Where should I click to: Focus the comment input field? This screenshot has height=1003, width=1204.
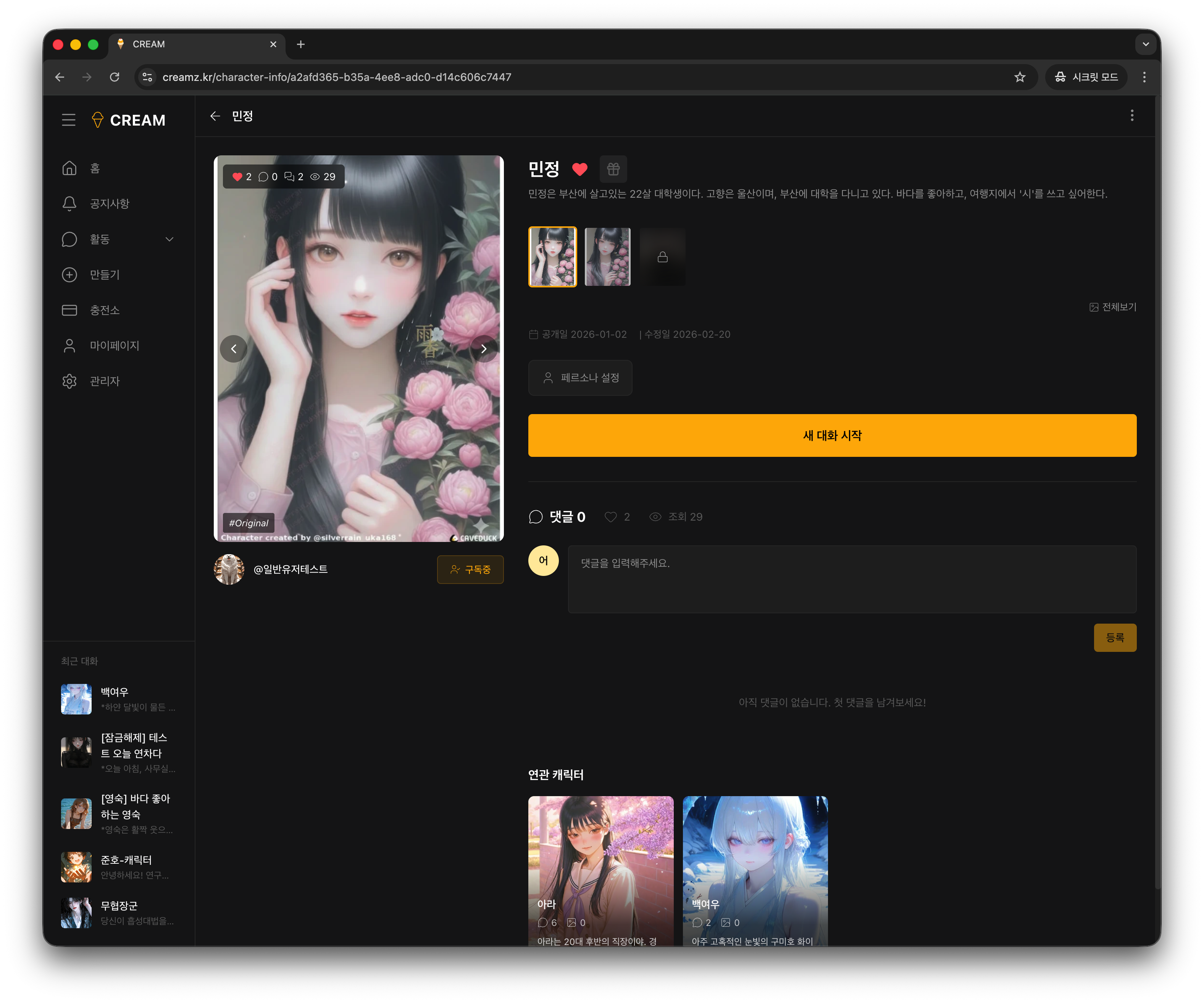(x=851, y=579)
